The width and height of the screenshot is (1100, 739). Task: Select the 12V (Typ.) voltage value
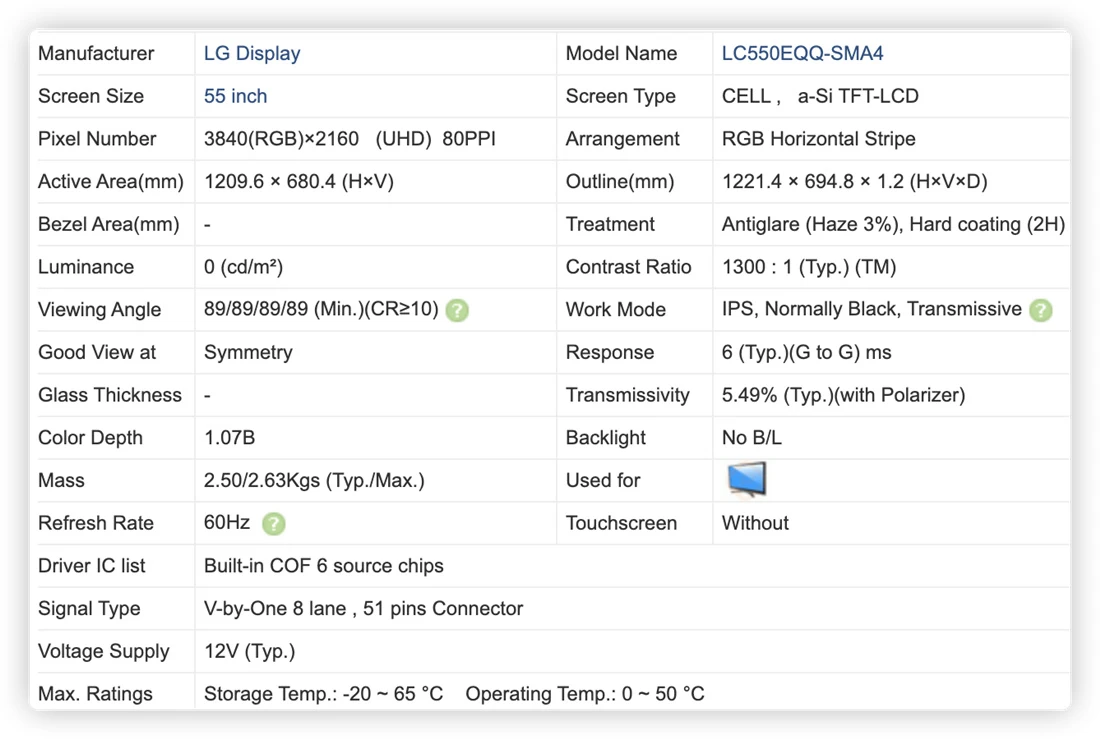[249, 651]
